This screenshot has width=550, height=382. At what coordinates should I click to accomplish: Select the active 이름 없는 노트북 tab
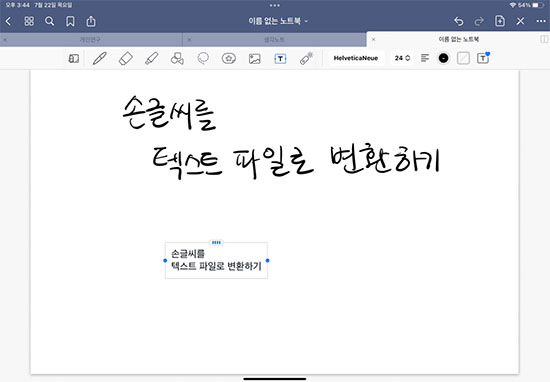(x=458, y=39)
